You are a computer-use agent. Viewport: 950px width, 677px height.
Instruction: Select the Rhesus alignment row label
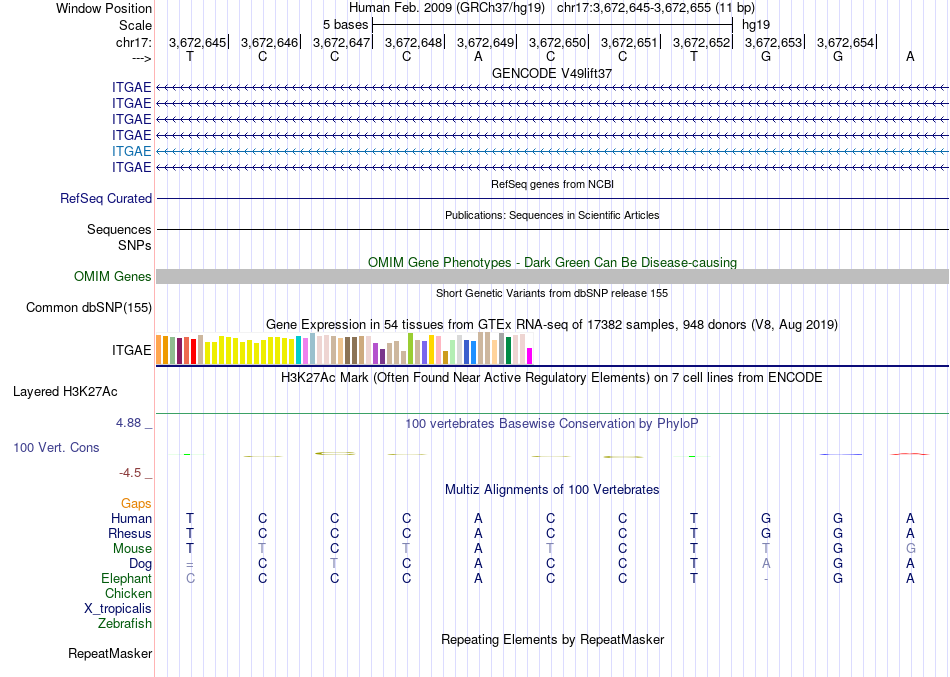130,534
